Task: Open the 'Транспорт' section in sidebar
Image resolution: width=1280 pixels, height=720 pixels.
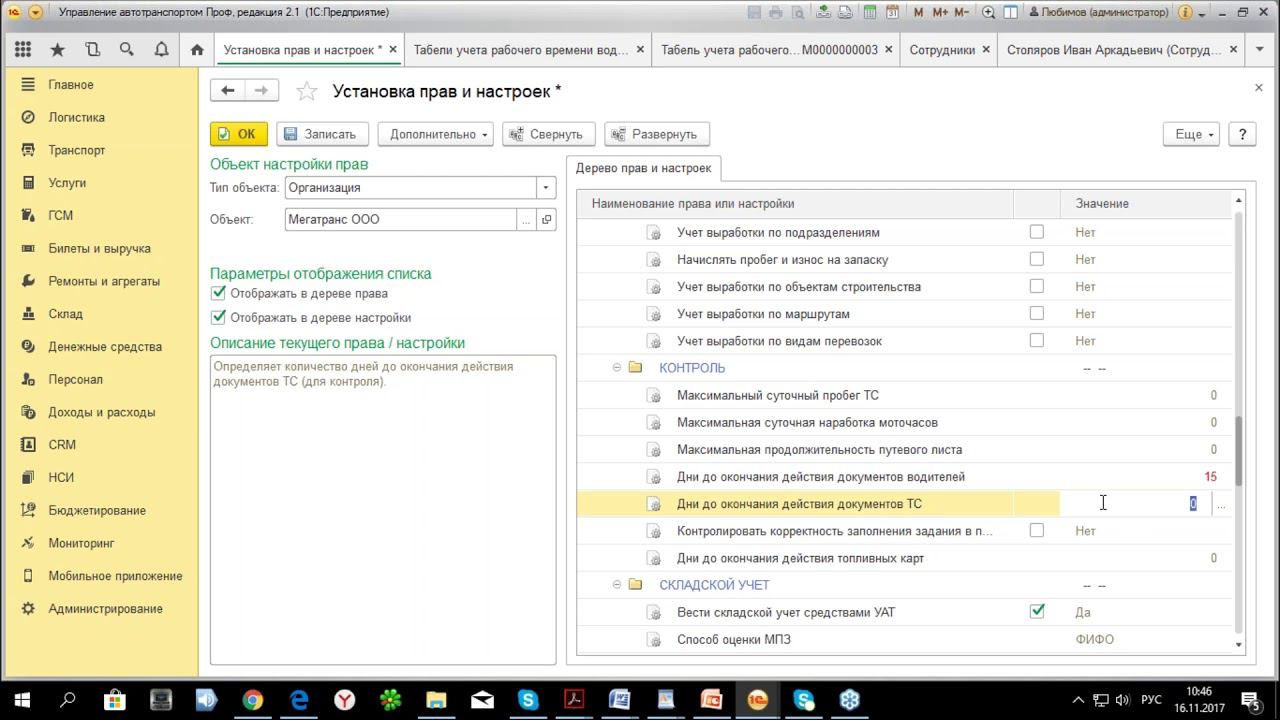Action: tap(77, 150)
